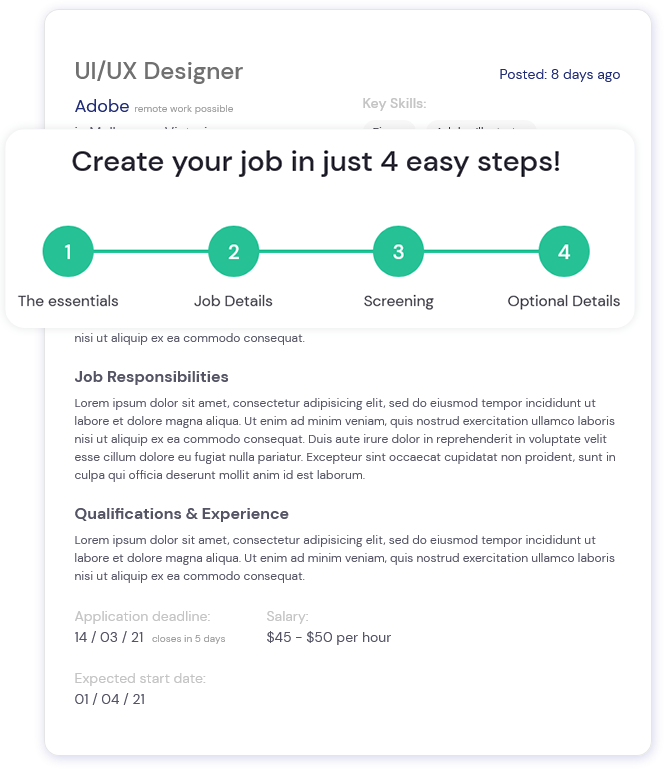Image resolution: width=664 pixels, height=769 pixels.
Task: Click the "Create your job" banner heading
Action: [316, 161]
